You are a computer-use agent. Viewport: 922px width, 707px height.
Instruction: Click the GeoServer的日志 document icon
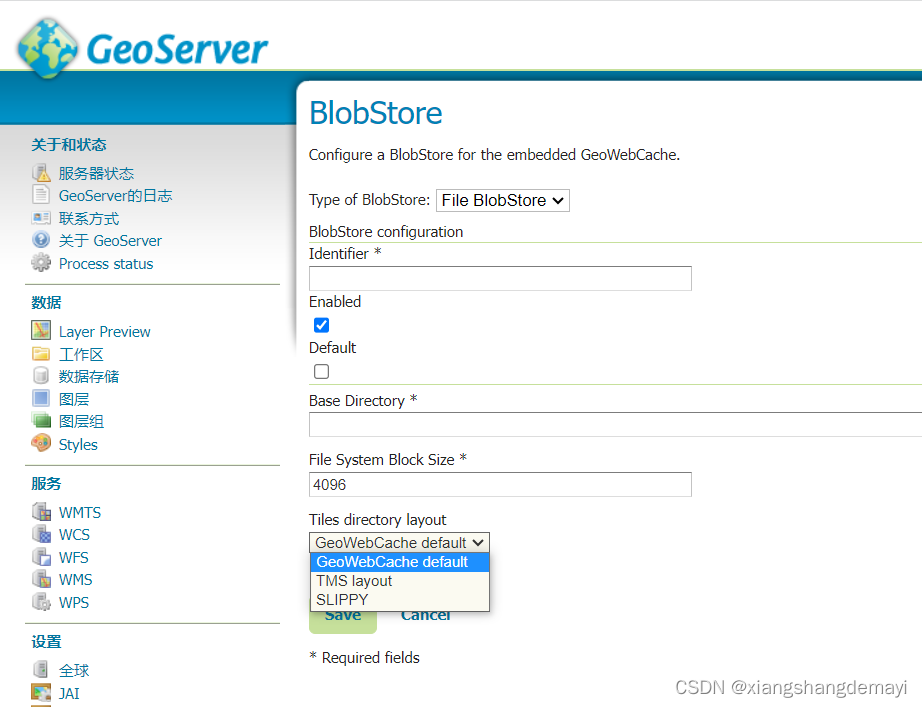(41, 195)
